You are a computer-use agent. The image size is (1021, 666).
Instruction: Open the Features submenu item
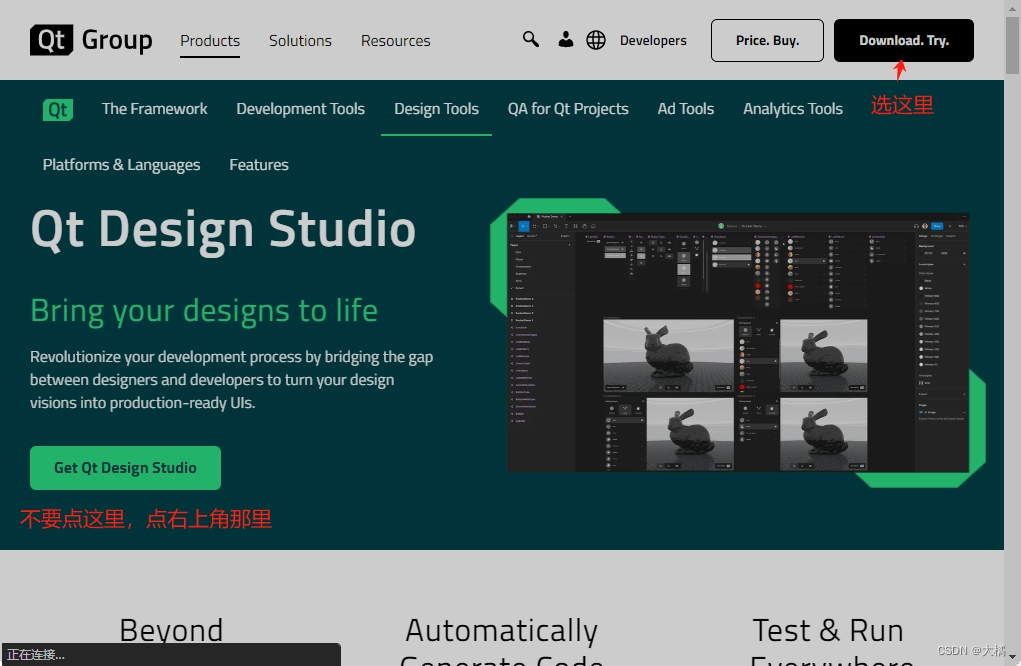[259, 165]
